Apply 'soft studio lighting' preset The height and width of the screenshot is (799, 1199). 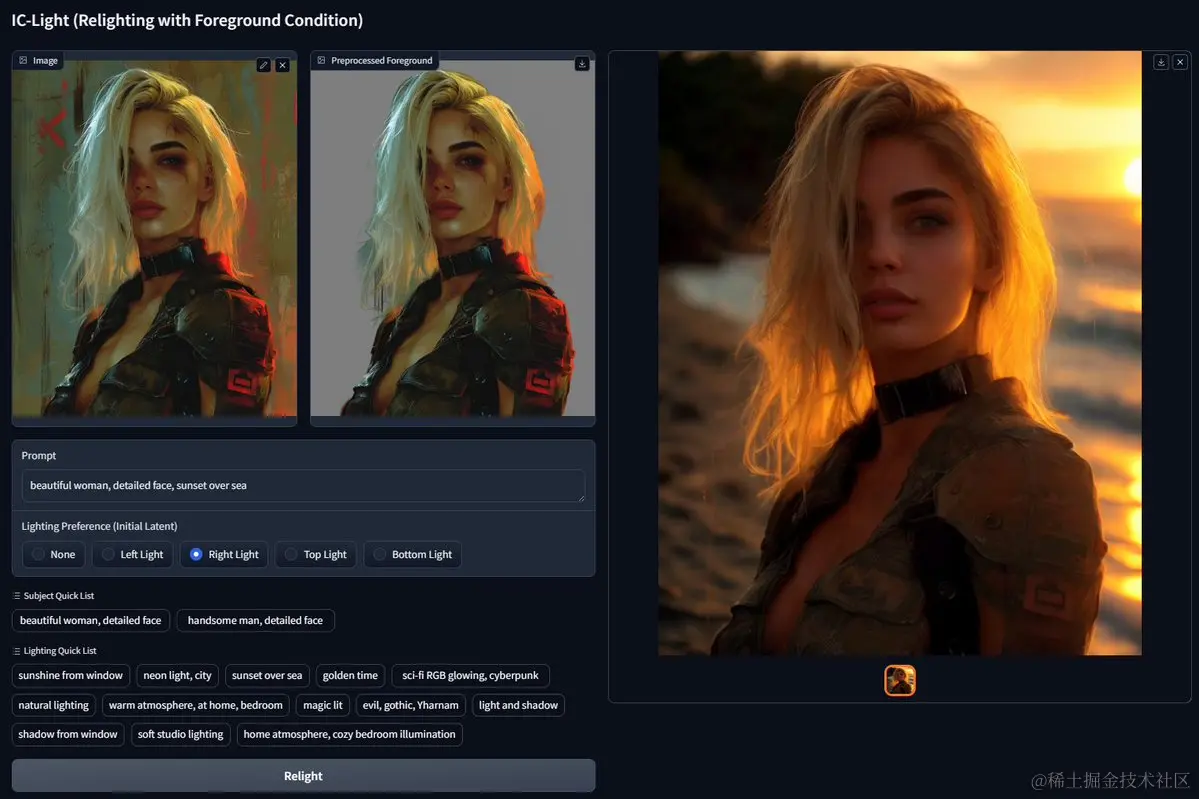180,734
